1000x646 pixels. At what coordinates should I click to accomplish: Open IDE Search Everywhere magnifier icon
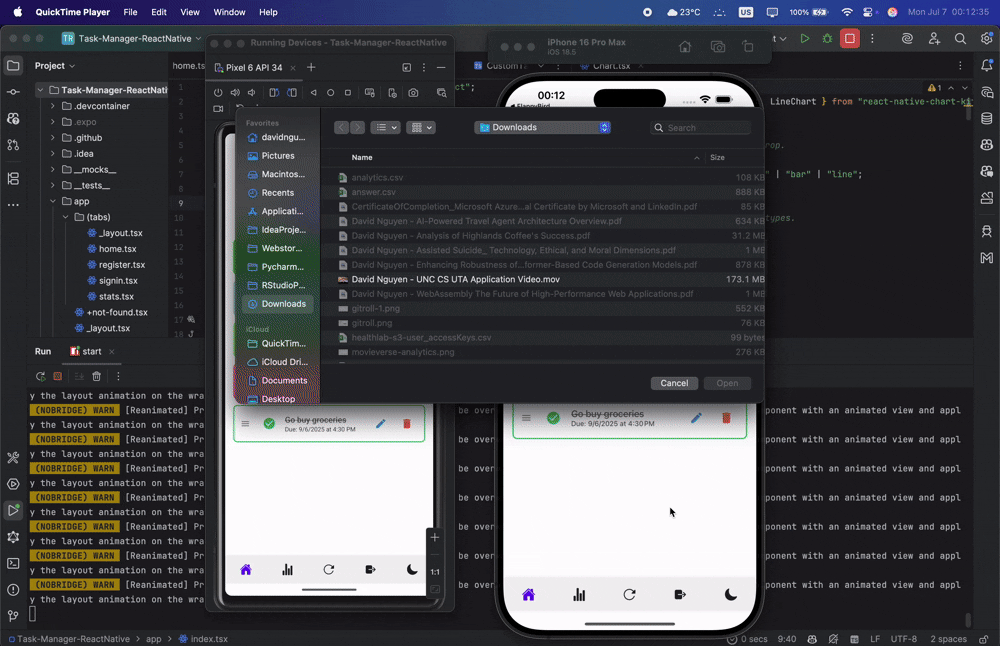coord(960,39)
